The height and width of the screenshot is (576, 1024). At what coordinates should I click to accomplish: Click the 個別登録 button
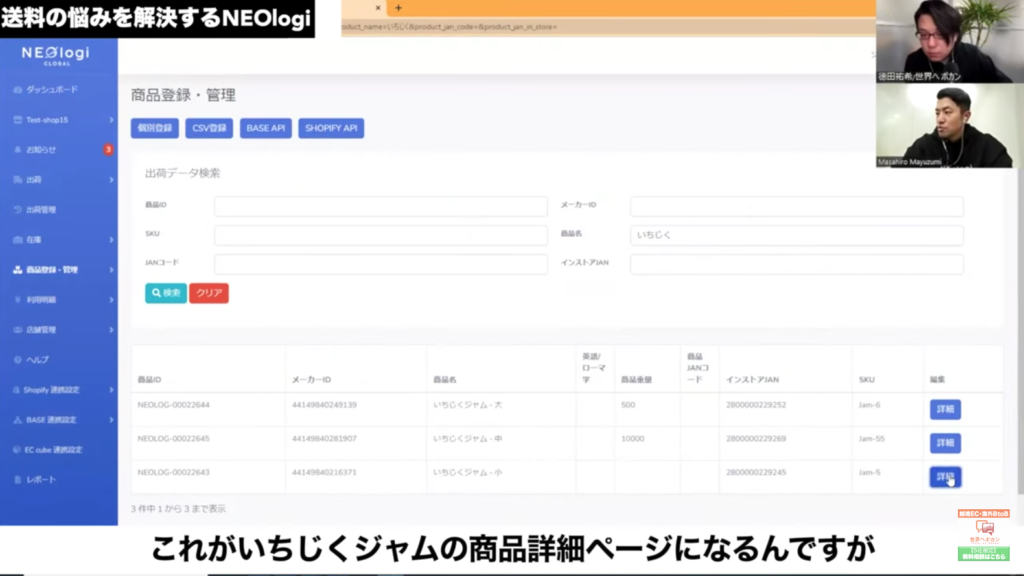tap(155, 128)
